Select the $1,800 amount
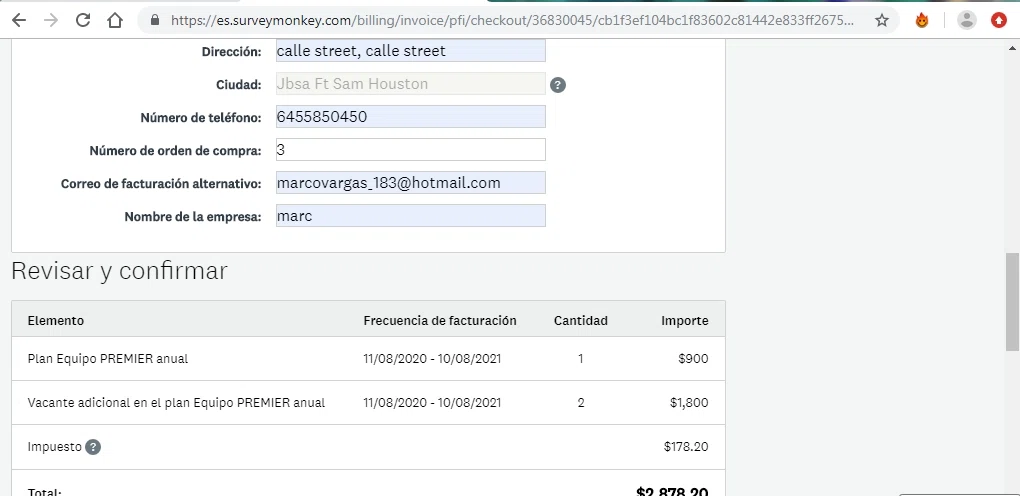The height and width of the screenshot is (496, 1020). click(x=689, y=403)
